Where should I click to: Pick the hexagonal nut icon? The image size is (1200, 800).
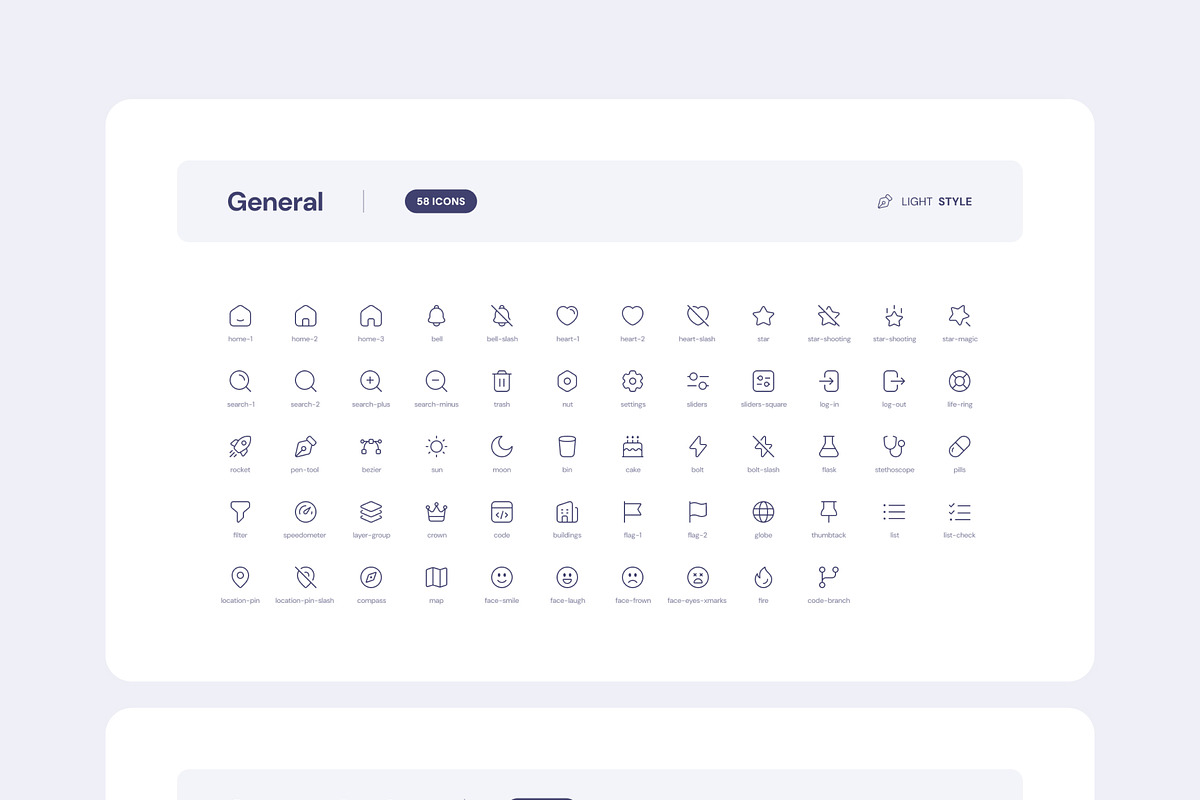pyautogui.click(x=567, y=381)
